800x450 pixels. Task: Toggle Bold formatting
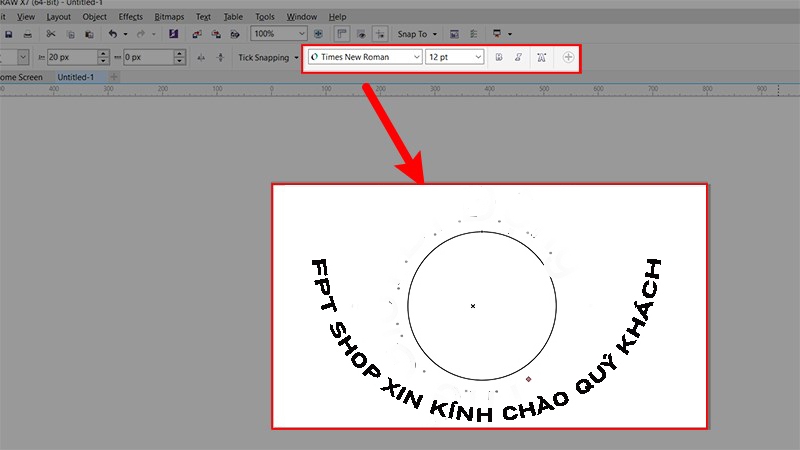tap(499, 57)
